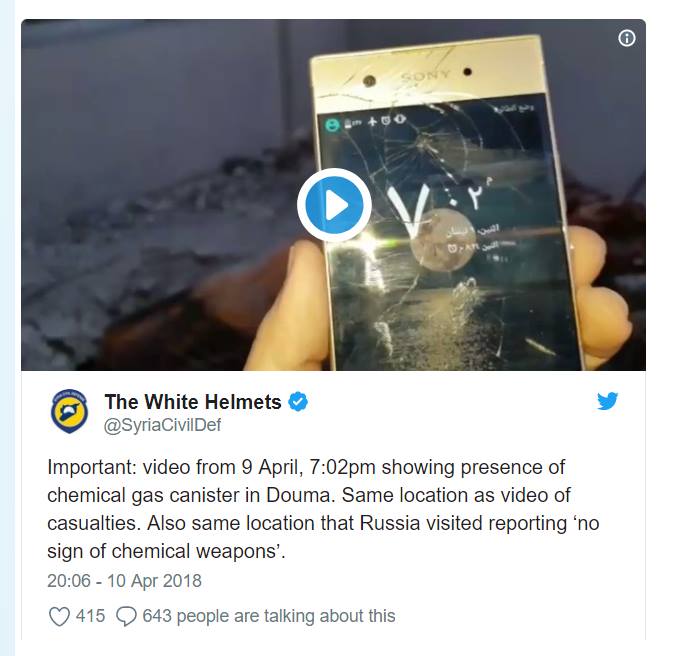Click the SONY logo in the video frame
The width and height of the screenshot is (692, 656).
pyautogui.click(x=425, y=75)
